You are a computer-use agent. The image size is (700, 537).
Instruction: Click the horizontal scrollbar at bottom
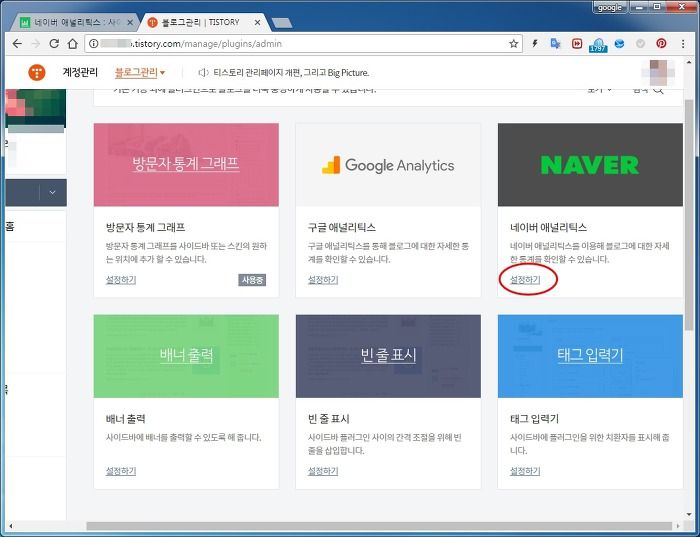tap(379, 526)
